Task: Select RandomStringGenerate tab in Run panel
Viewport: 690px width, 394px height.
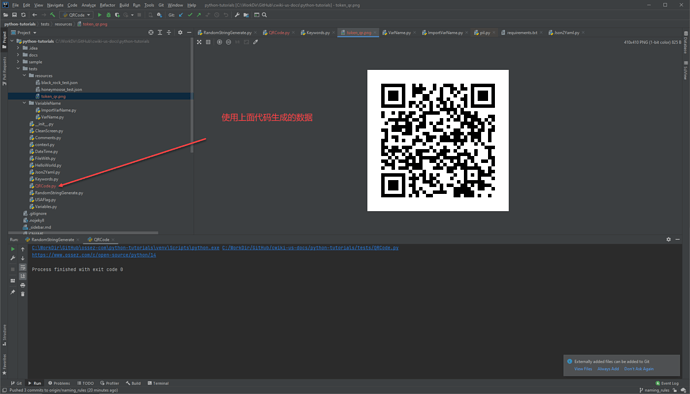Action: (53, 240)
